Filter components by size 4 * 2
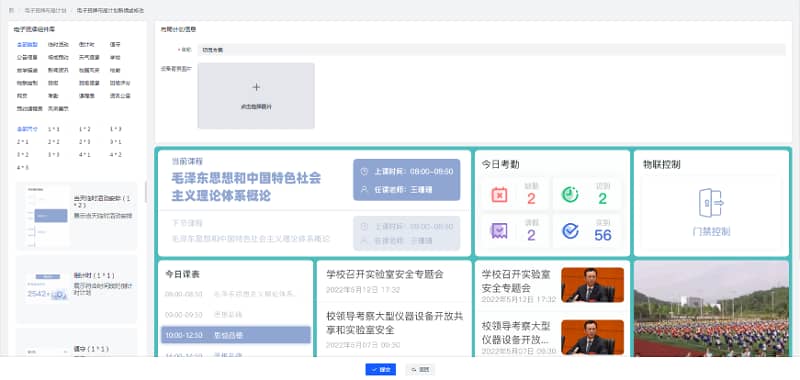Viewport: 800px width, 380px height. coord(115,155)
